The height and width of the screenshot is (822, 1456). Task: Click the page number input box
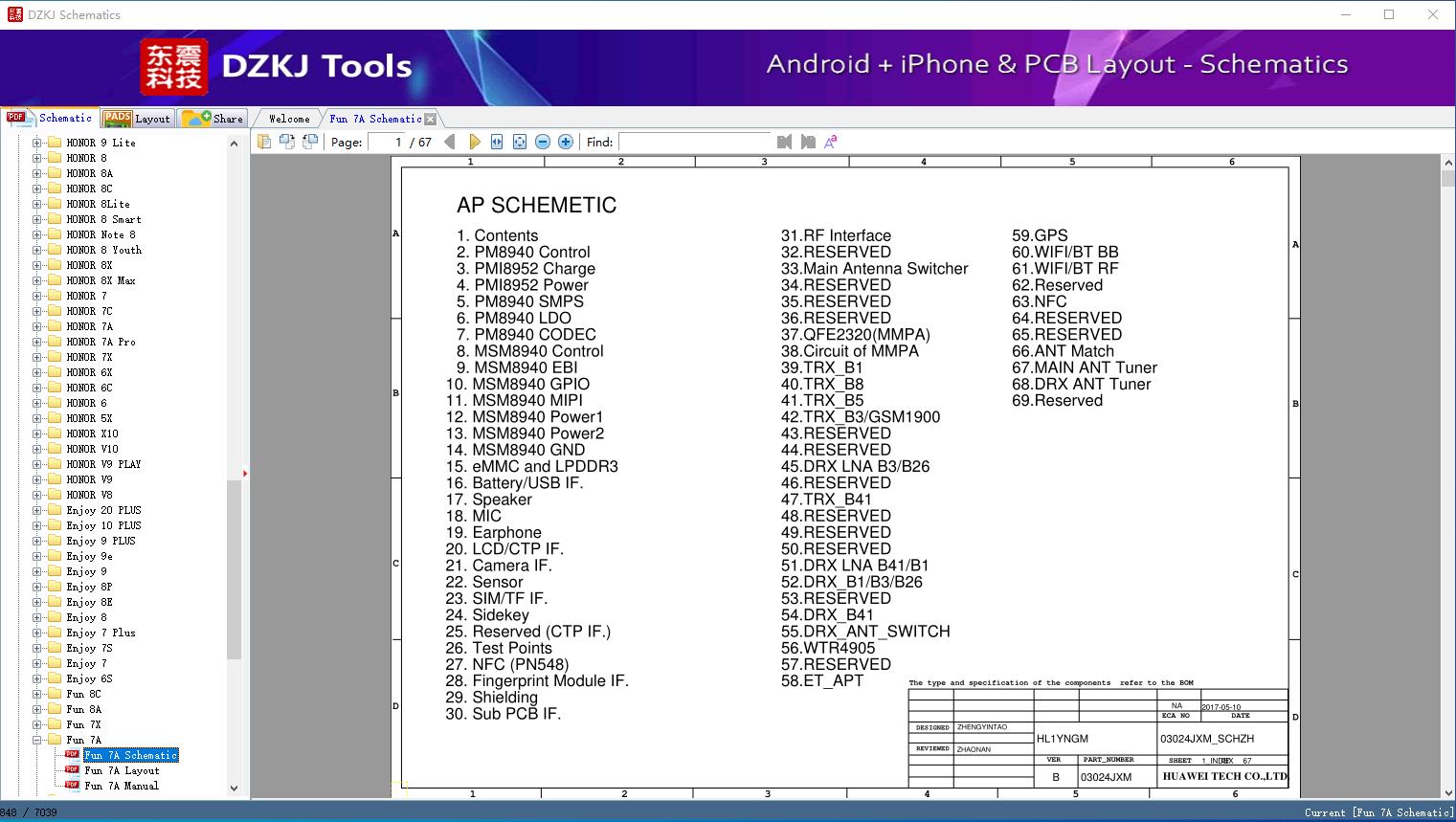tap(387, 142)
